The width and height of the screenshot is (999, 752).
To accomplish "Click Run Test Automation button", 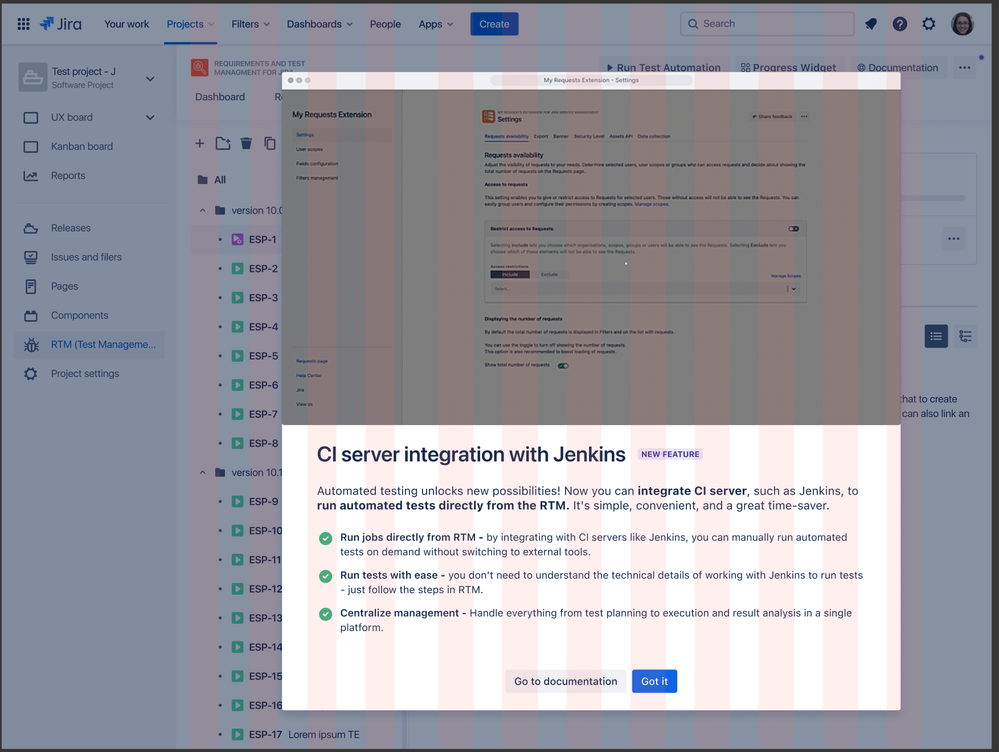I will pos(663,68).
